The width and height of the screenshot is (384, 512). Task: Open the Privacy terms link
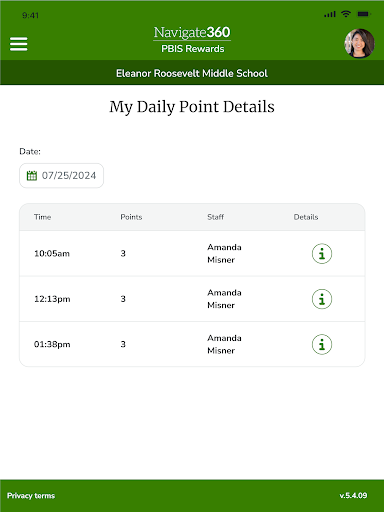click(x=31, y=496)
